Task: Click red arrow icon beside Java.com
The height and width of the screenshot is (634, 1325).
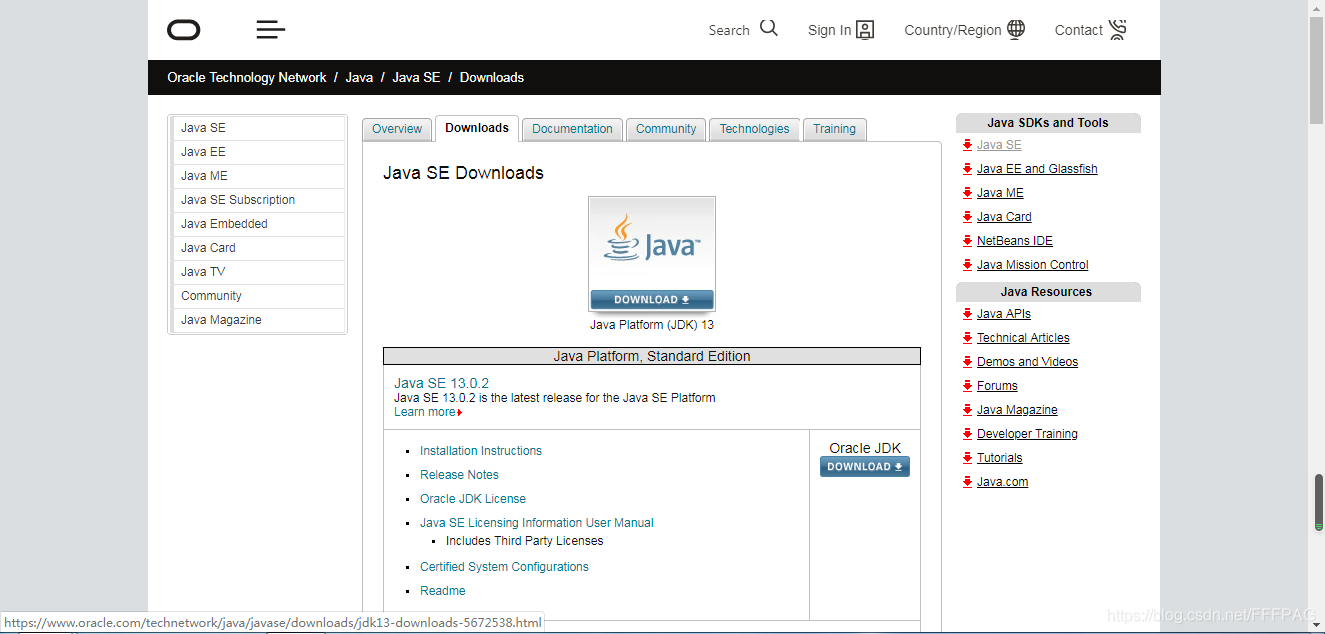Action: (x=967, y=482)
